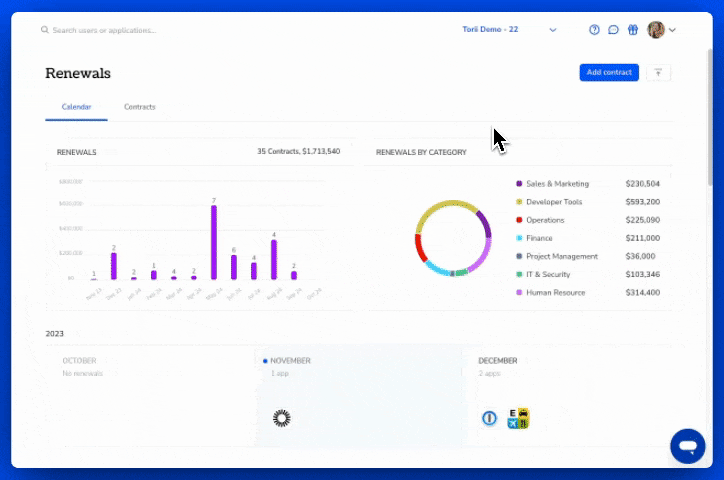Click the gift box icon
Viewport: 724px width, 480px height.
coord(633,30)
